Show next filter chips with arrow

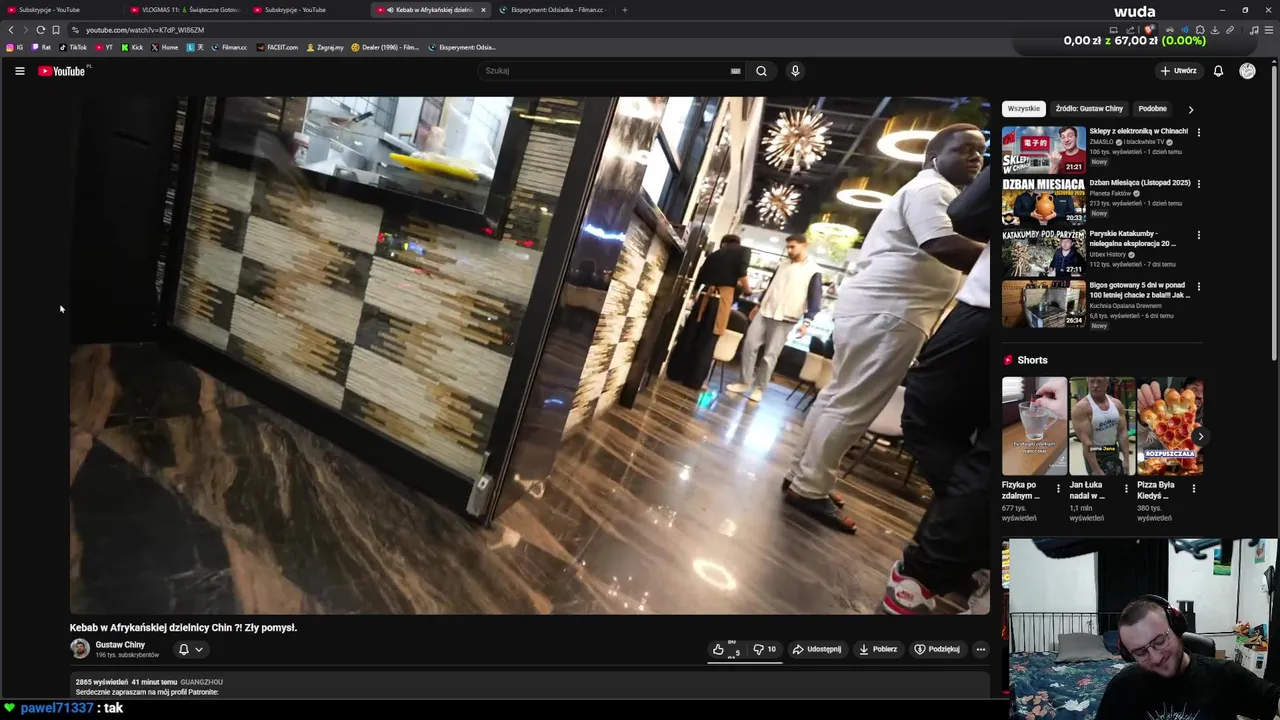1190,109
